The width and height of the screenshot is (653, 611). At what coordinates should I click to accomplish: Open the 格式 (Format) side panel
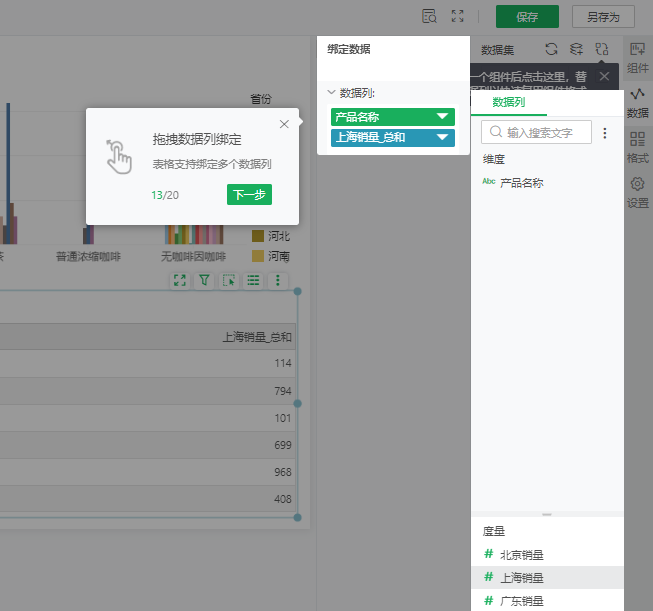(637, 148)
